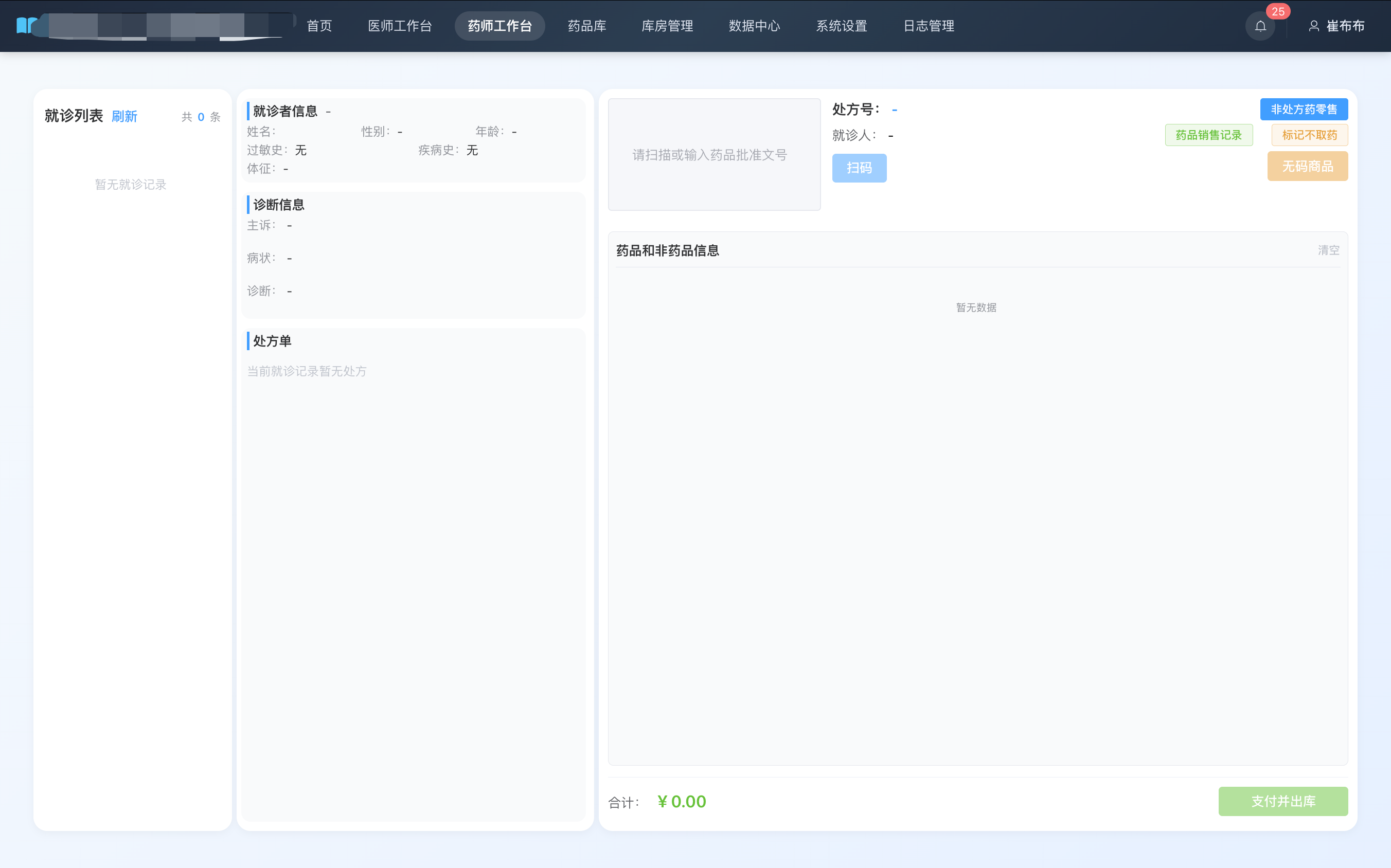Screen dimensions: 1391x868
Task: Click the blue book logo icon
Action: (26, 26)
